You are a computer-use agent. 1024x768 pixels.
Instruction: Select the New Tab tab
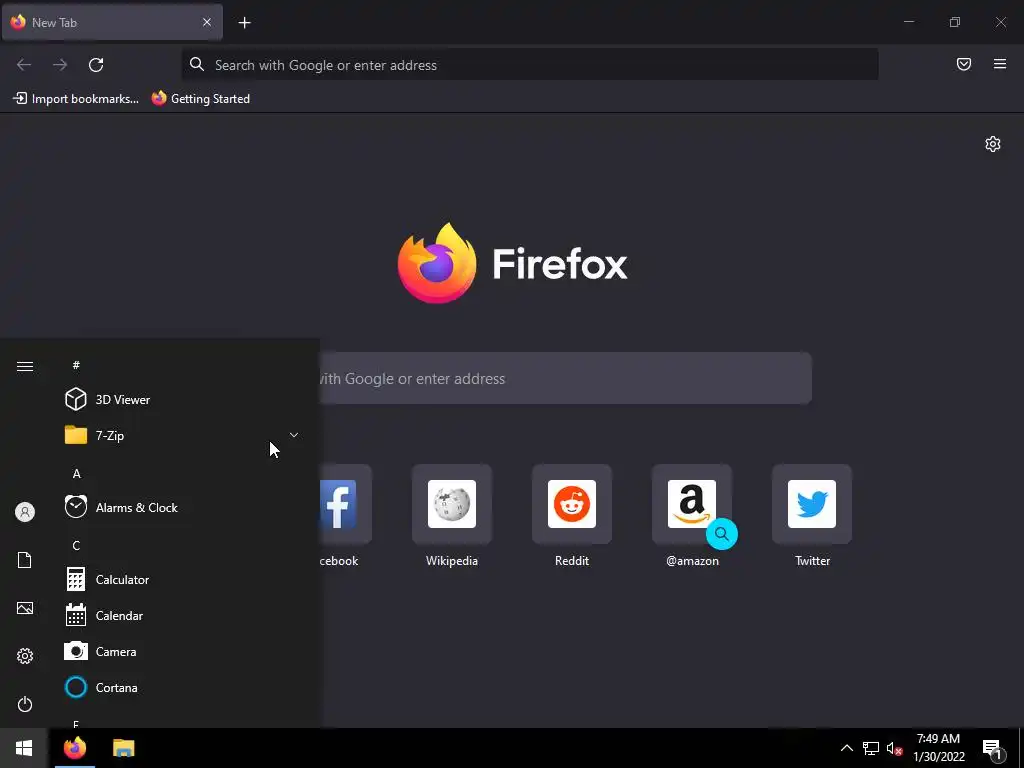(x=112, y=22)
